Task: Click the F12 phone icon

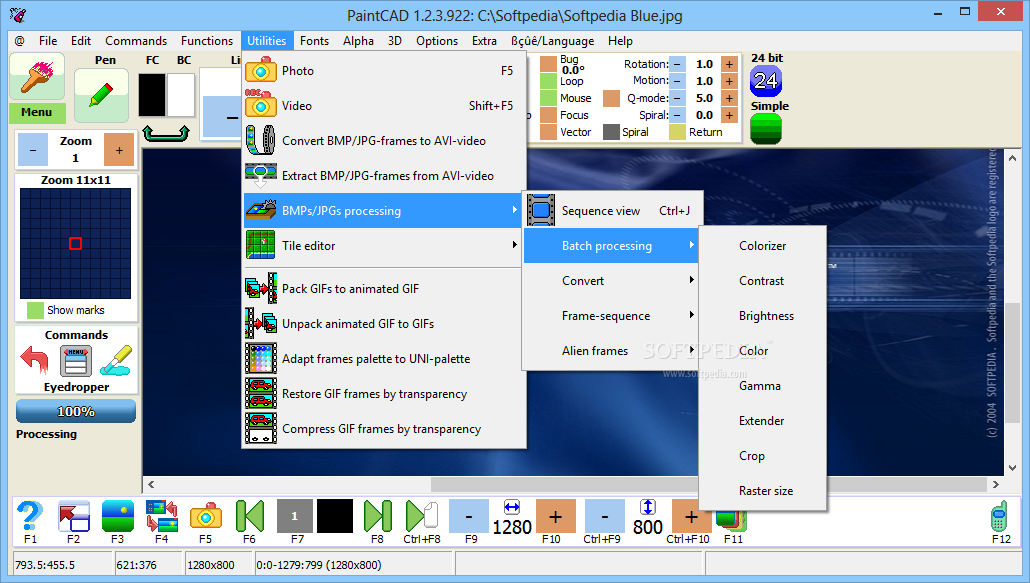Action: (999, 515)
